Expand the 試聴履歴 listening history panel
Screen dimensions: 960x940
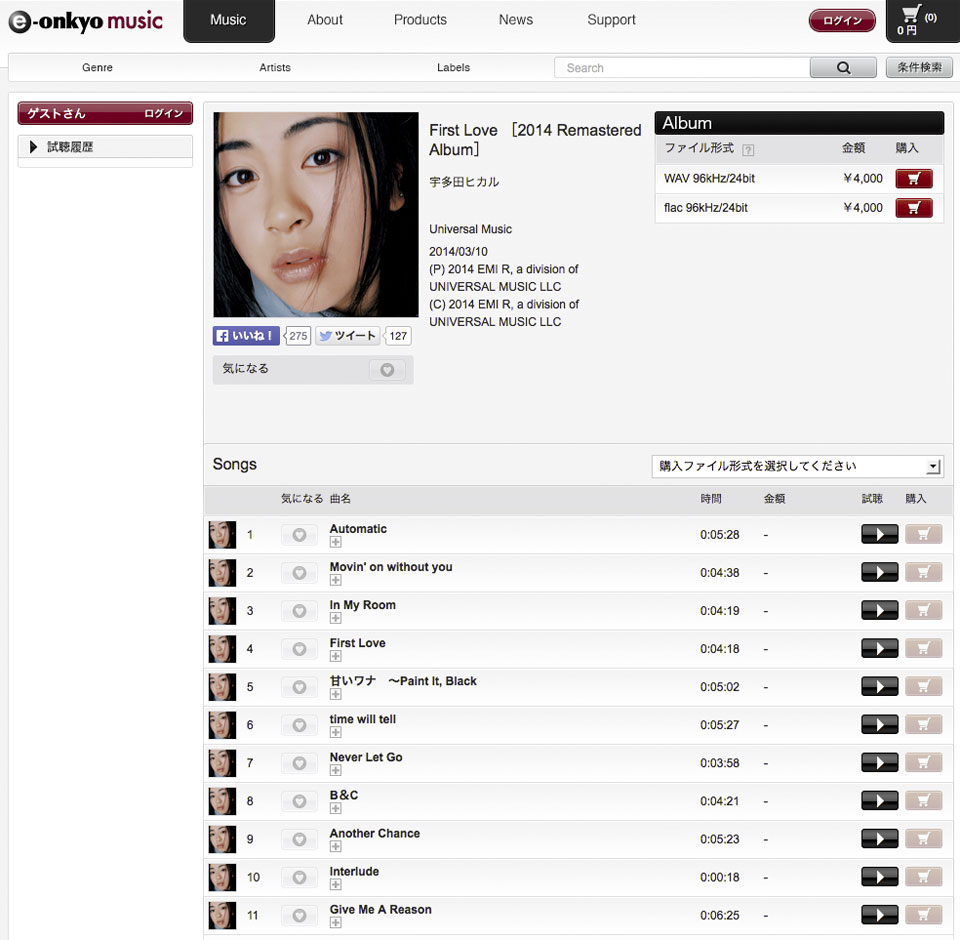point(105,147)
